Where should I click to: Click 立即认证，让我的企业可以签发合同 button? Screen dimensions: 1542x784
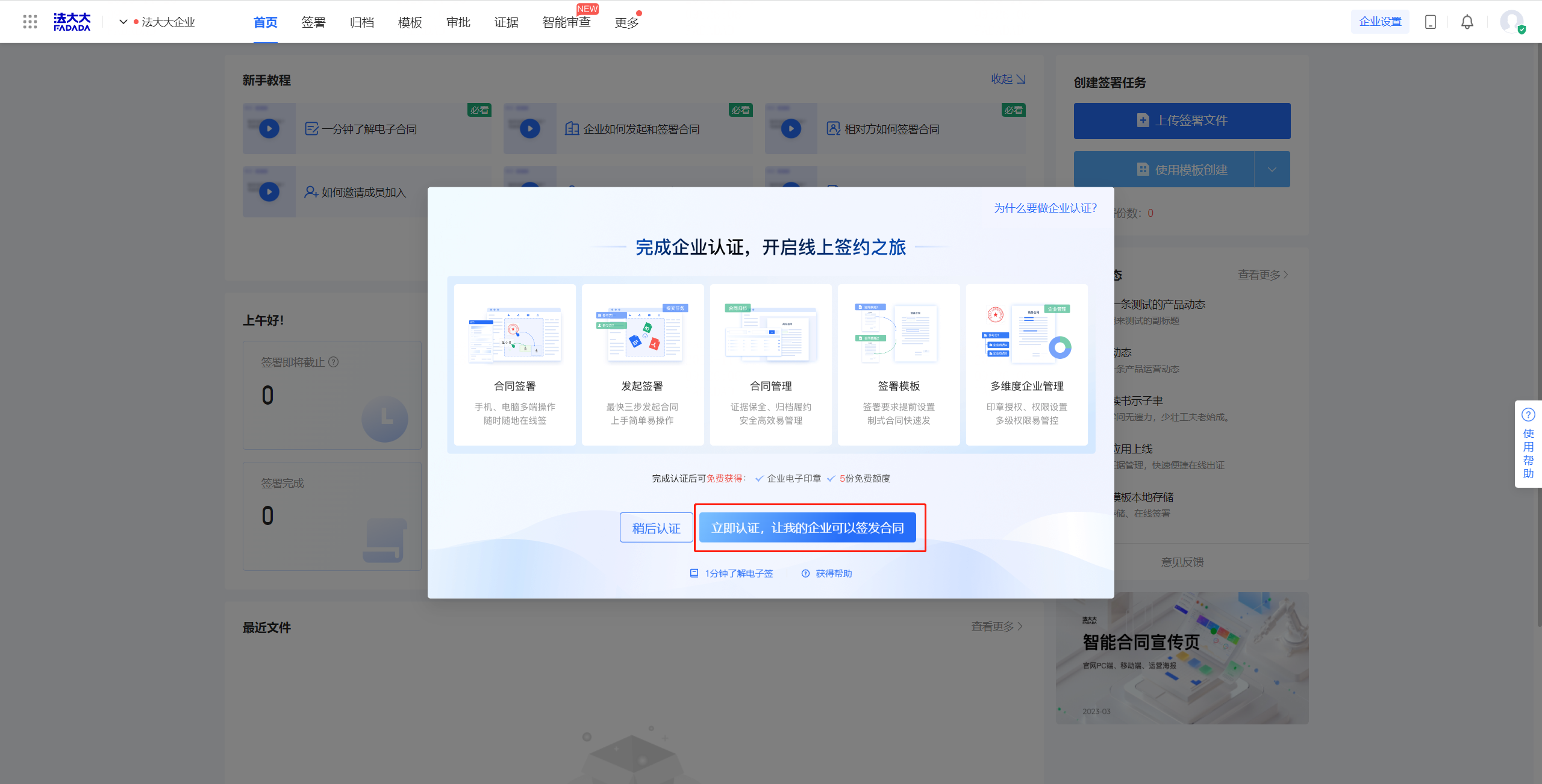tap(807, 527)
